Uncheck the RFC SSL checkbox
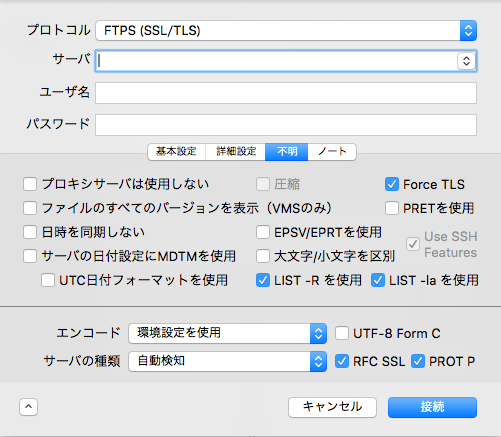 (x=342, y=361)
